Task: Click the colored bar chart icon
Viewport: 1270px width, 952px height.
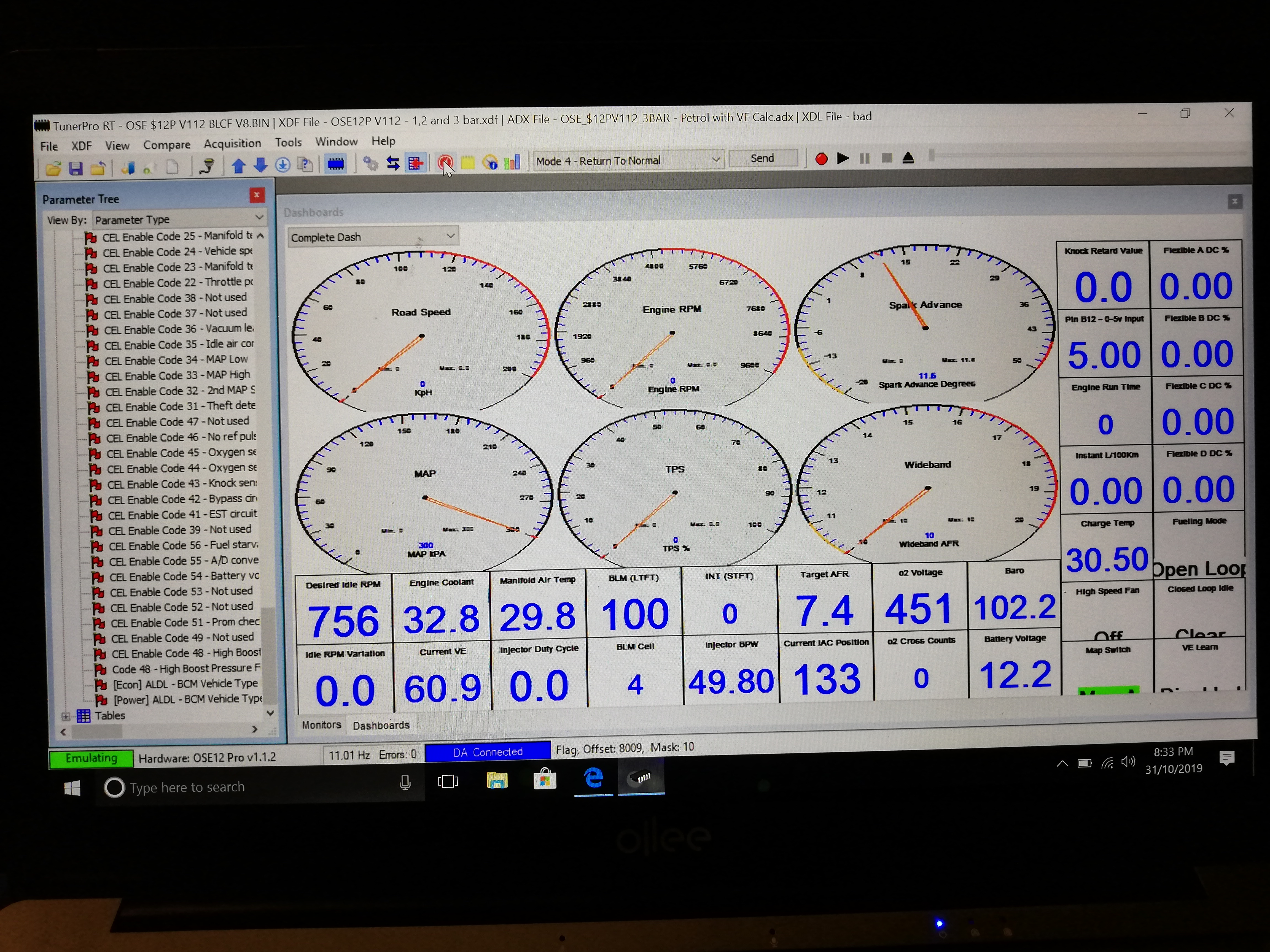Action: 512,162
